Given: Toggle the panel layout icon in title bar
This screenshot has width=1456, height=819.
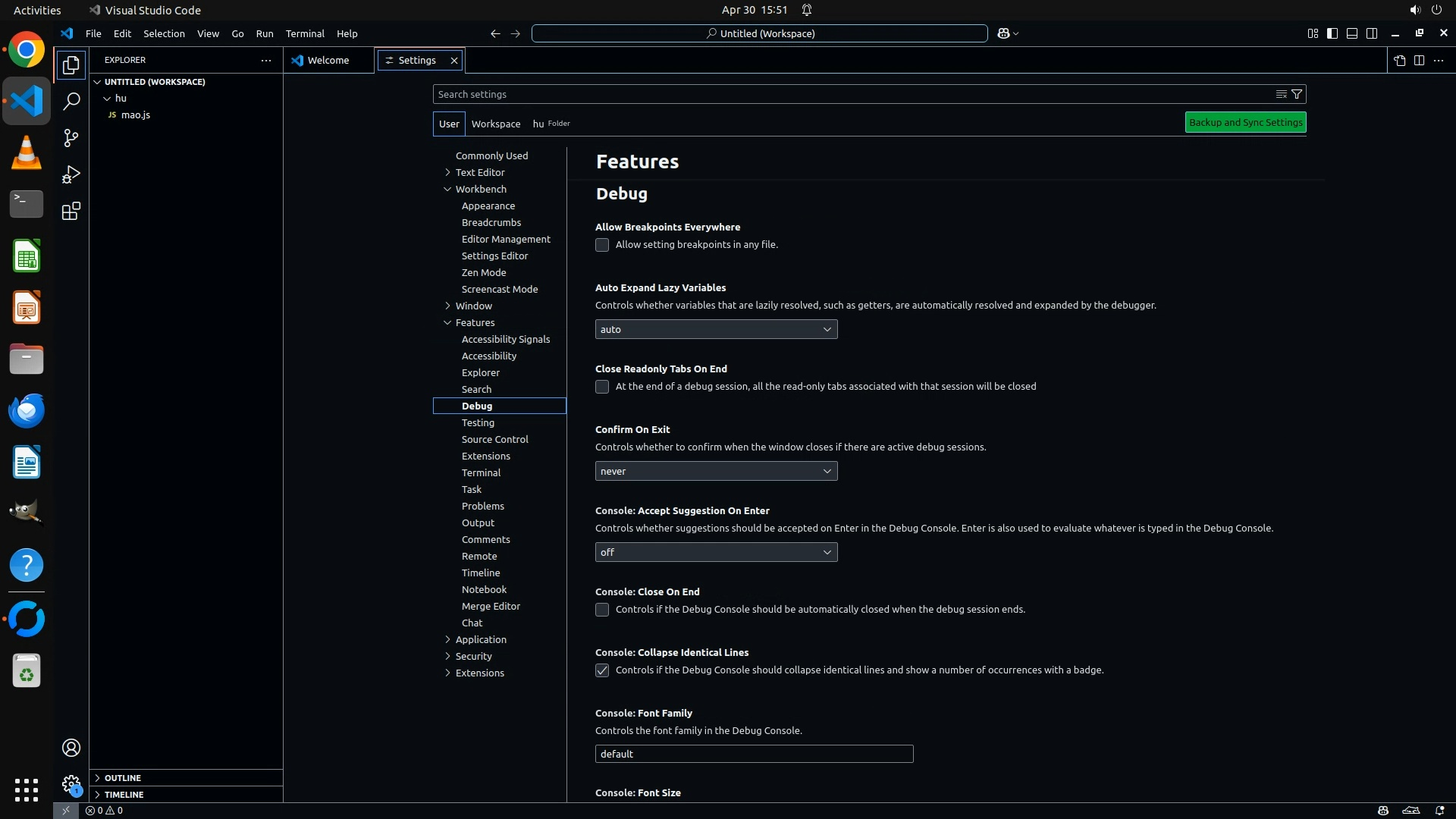Looking at the screenshot, I should pyautogui.click(x=1352, y=33).
